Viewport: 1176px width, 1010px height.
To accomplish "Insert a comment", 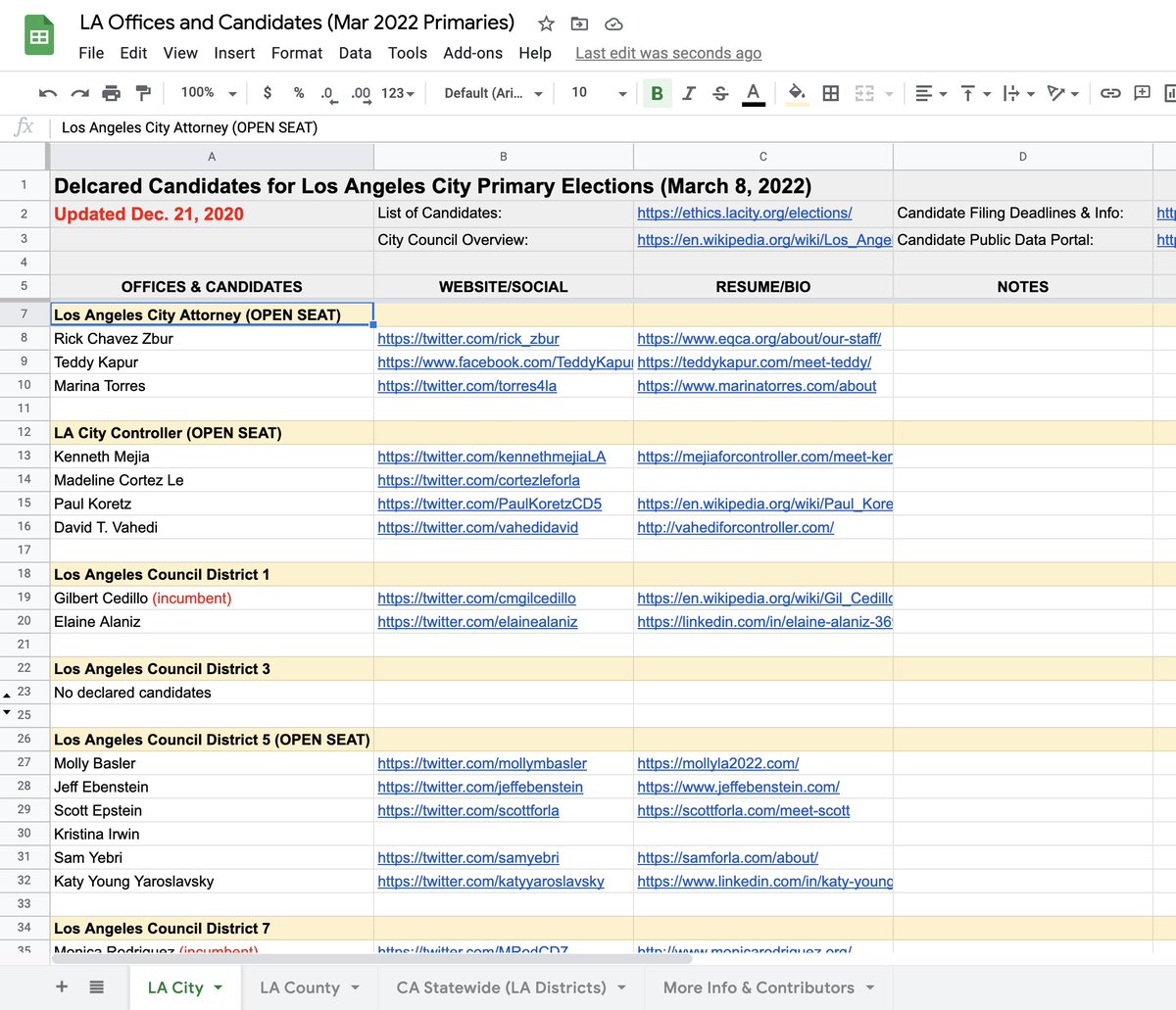I will (1142, 93).
